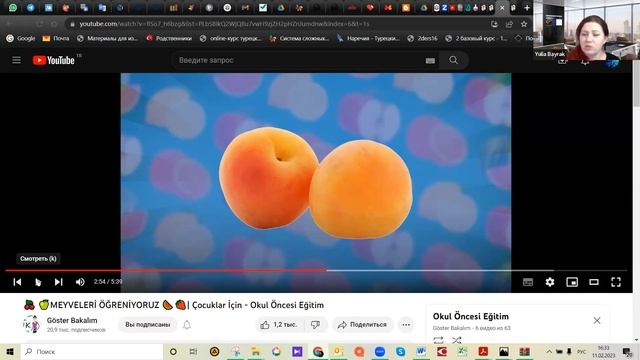This screenshot has height=360, width=640.
Task: Switch to the WhatsApp browser tab
Action: click(13, 8)
